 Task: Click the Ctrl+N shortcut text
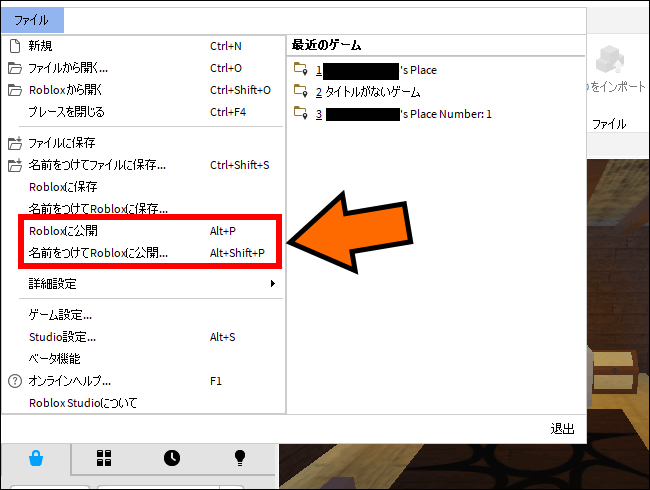(x=226, y=46)
